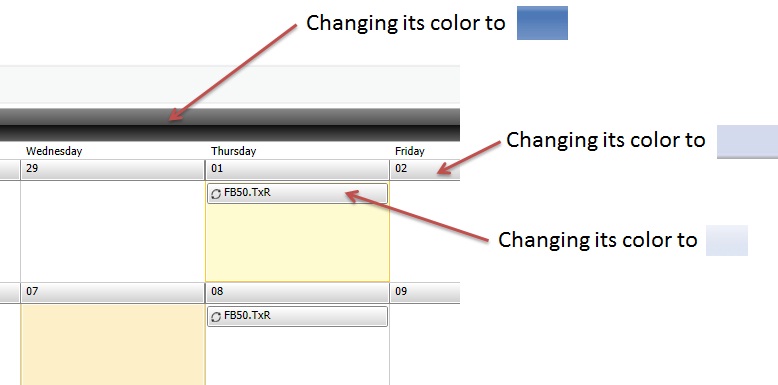
Task: Select the day 29 header
Action: pos(113,170)
